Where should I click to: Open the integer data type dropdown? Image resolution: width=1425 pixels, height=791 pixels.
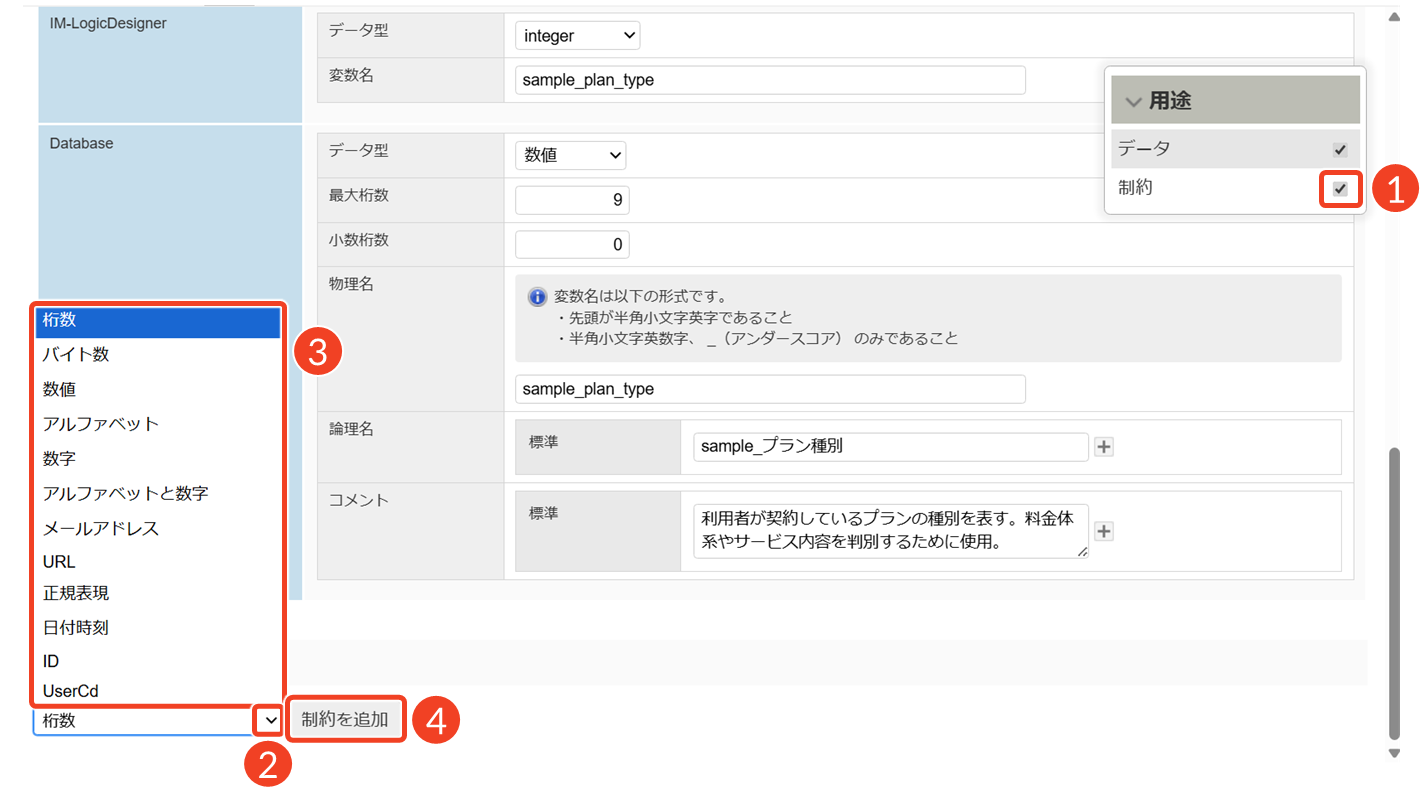[x=577, y=36]
